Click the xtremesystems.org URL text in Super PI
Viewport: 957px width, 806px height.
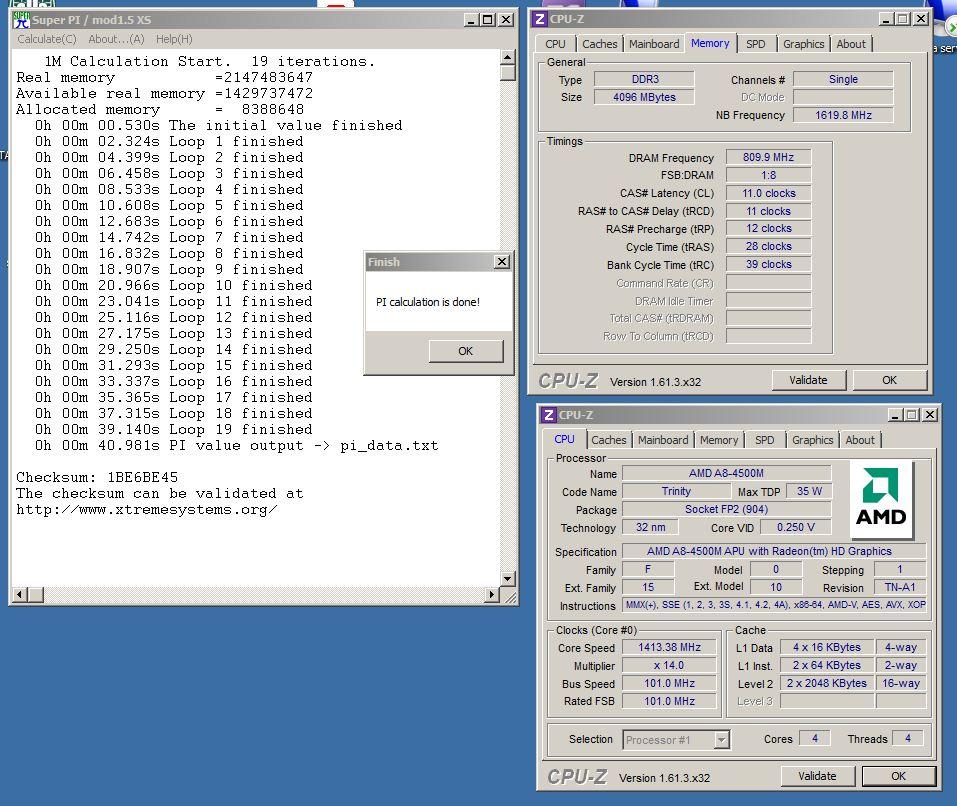pyautogui.click(x=146, y=510)
